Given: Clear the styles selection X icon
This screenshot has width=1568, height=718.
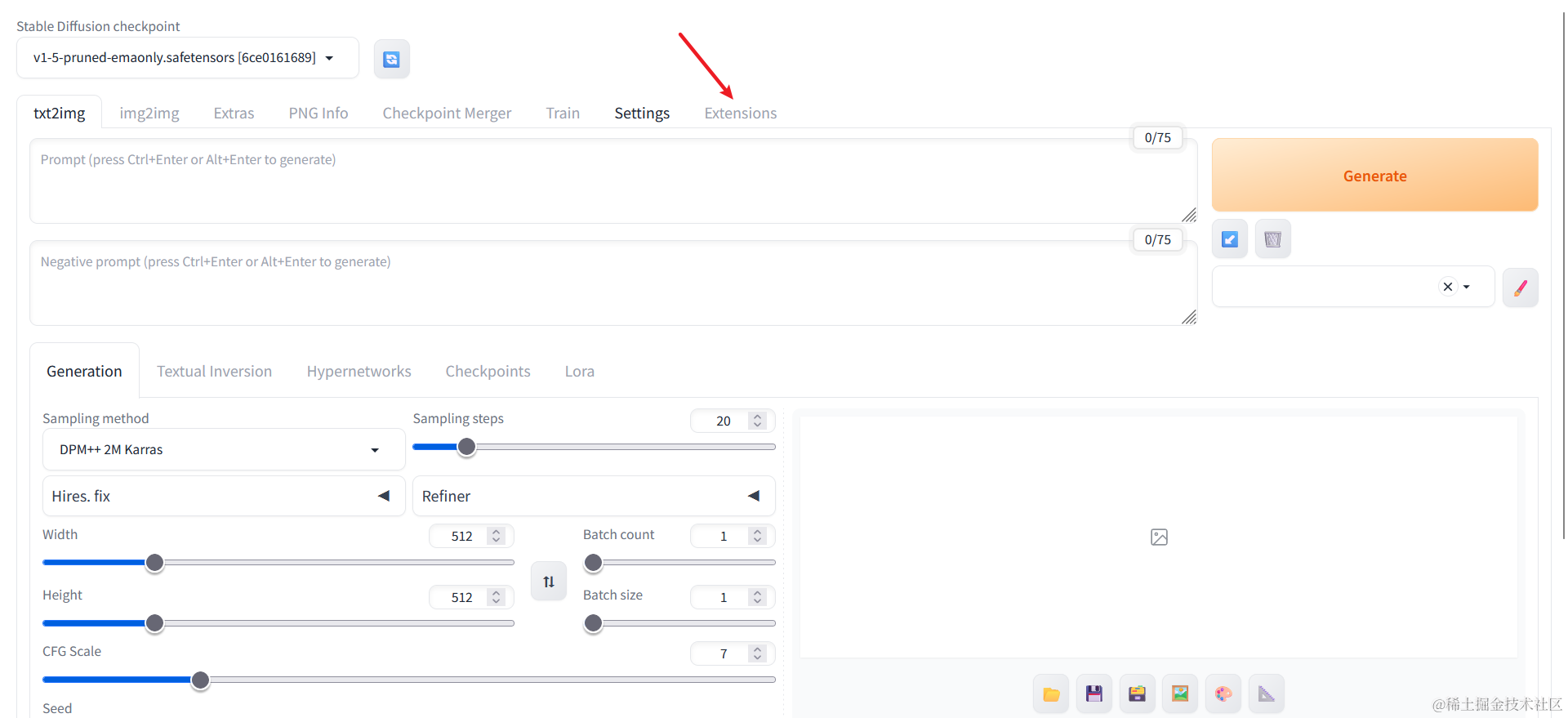Looking at the screenshot, I should point(1448,287).
